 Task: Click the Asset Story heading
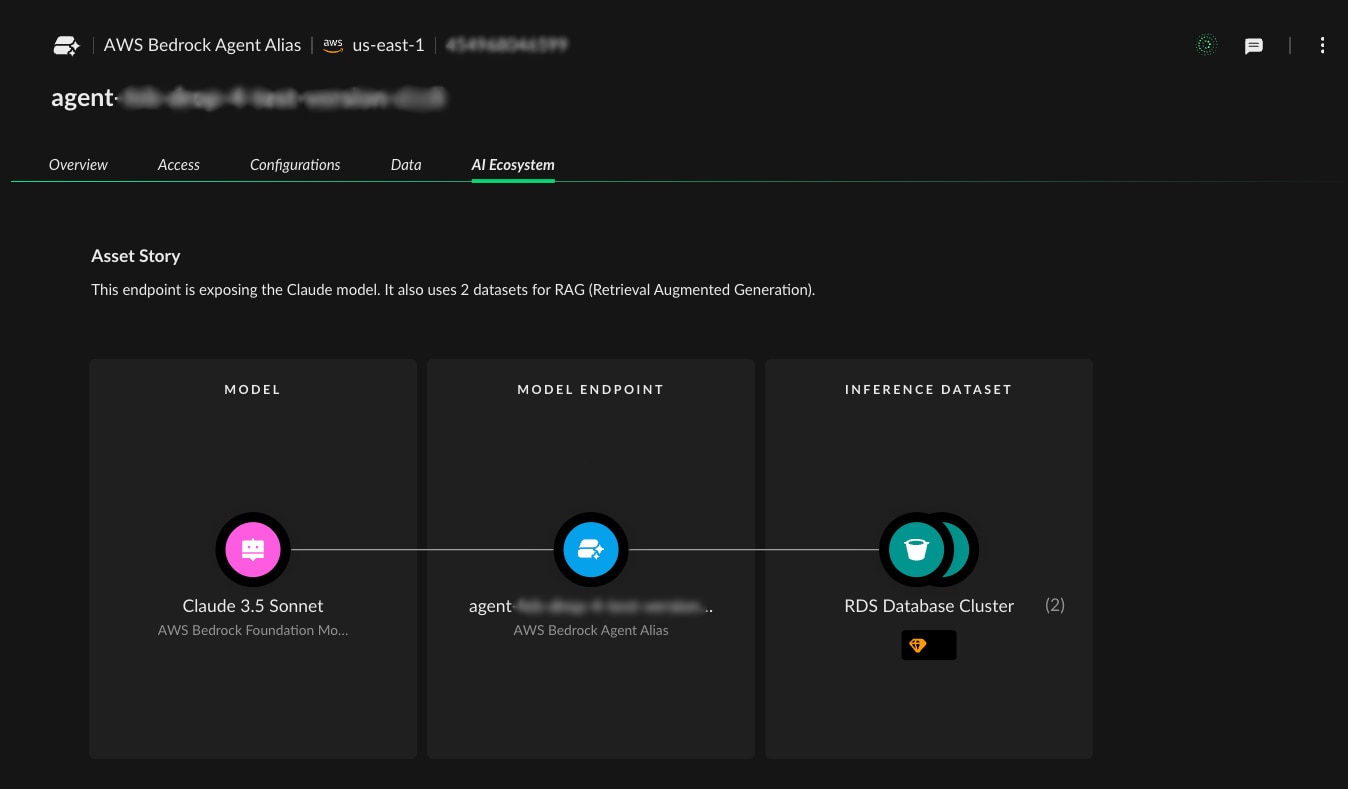tap(136, 256)
